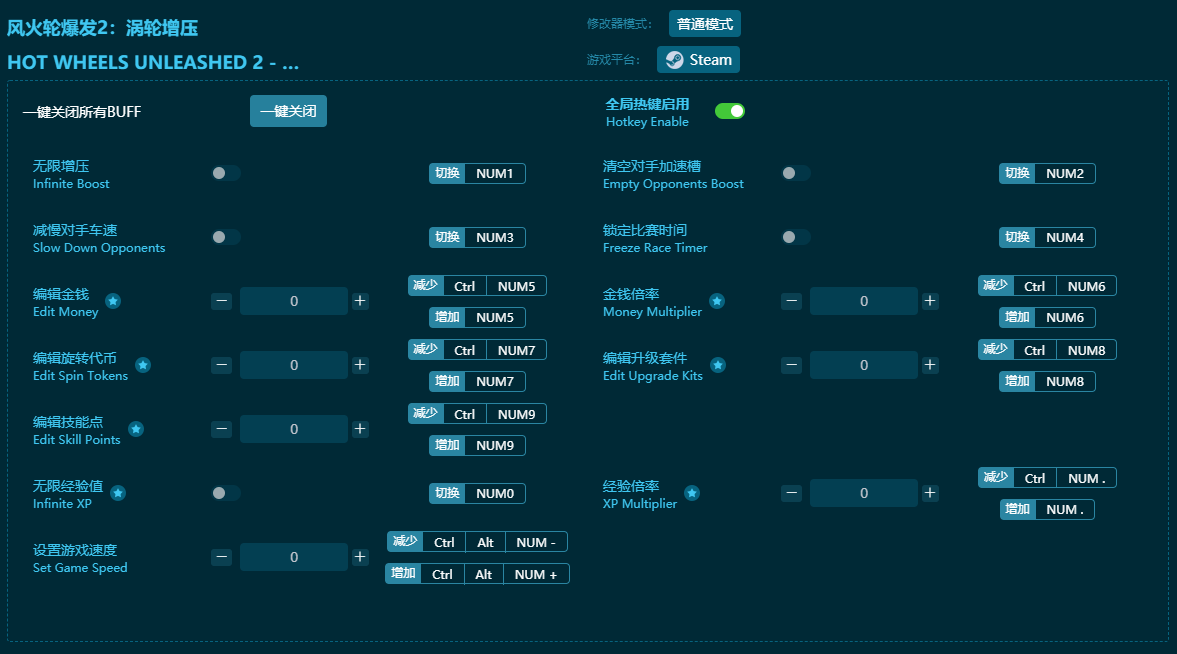Click the star icon beside Edit Money

click(113, 301)
